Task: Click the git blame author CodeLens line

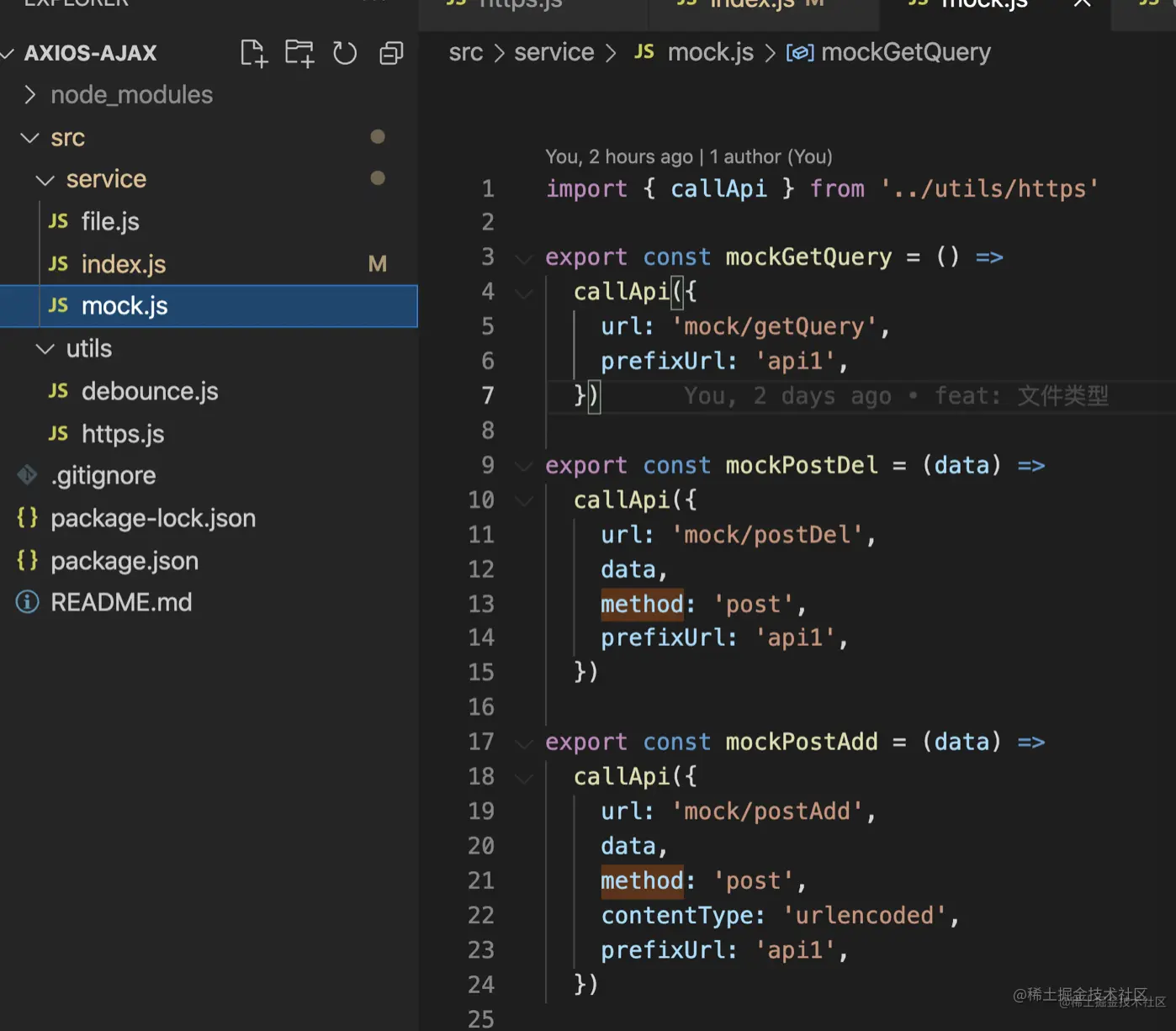Action: pos(688,156)
